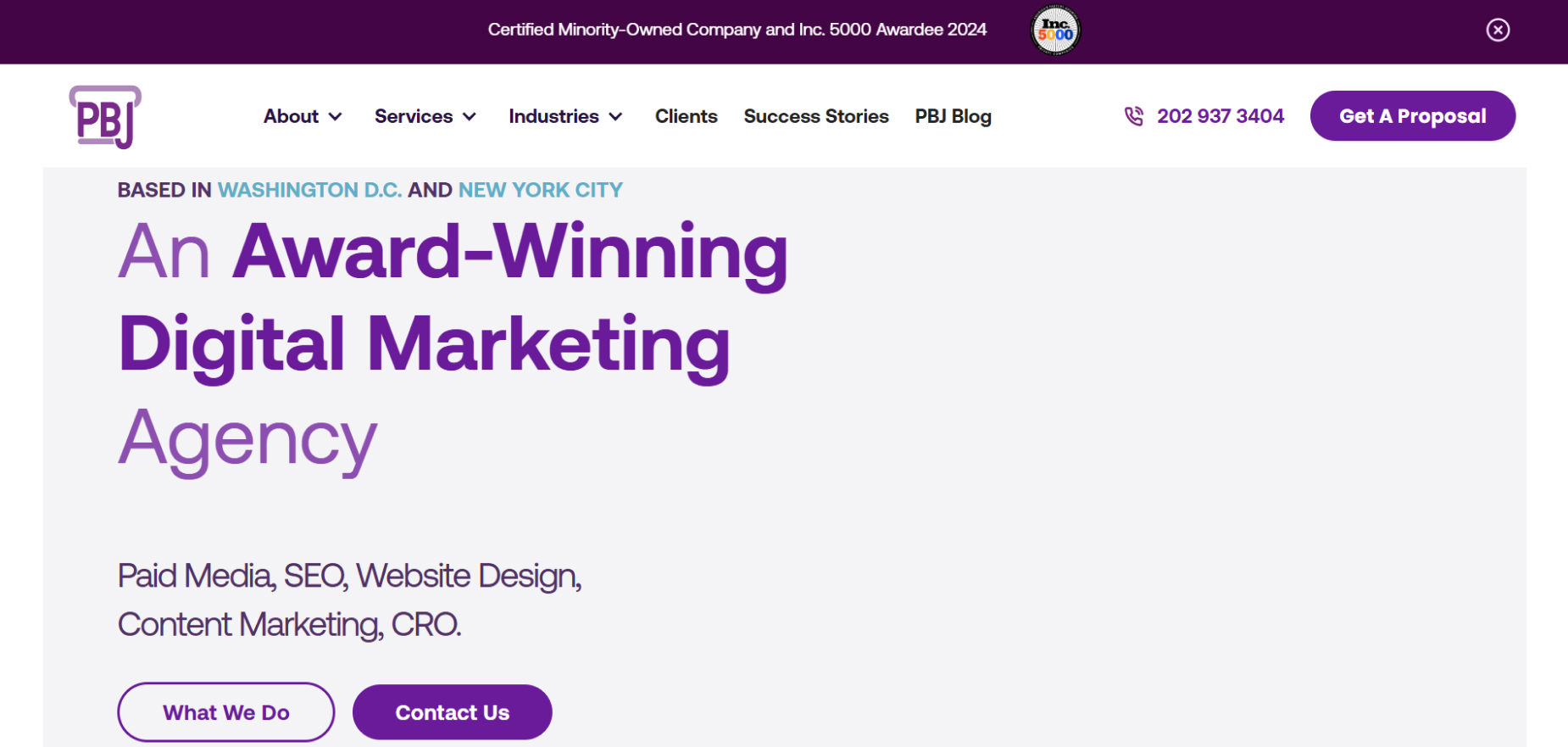Click the phone number 202 937 3404
Image resolution: width=1568 pixels, height=747 pixels.
(x=1220, y=116)
